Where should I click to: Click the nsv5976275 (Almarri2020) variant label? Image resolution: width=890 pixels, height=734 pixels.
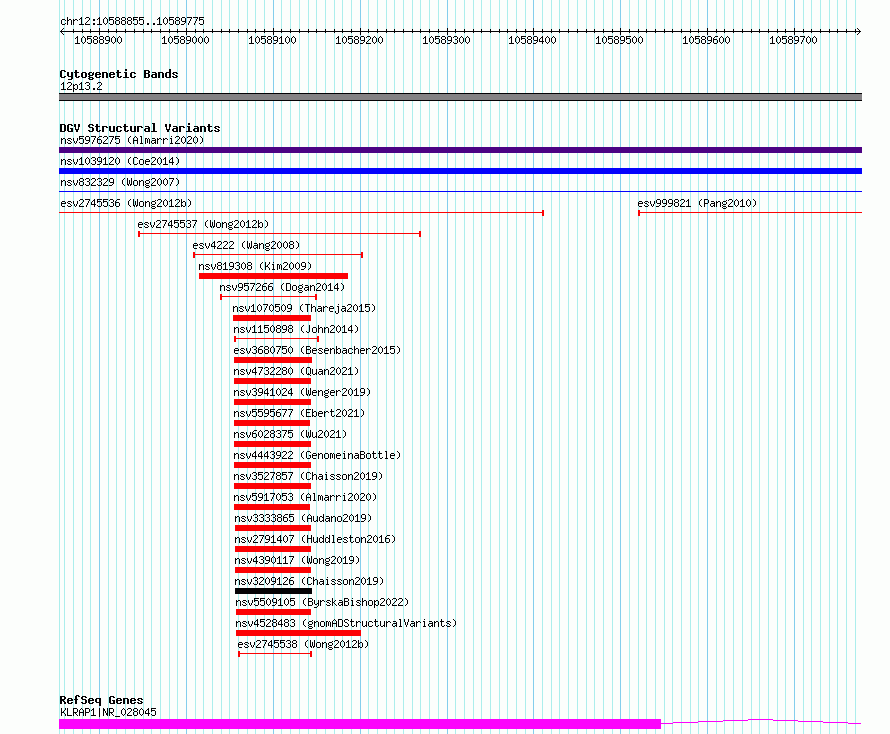(x=132, y=140)
